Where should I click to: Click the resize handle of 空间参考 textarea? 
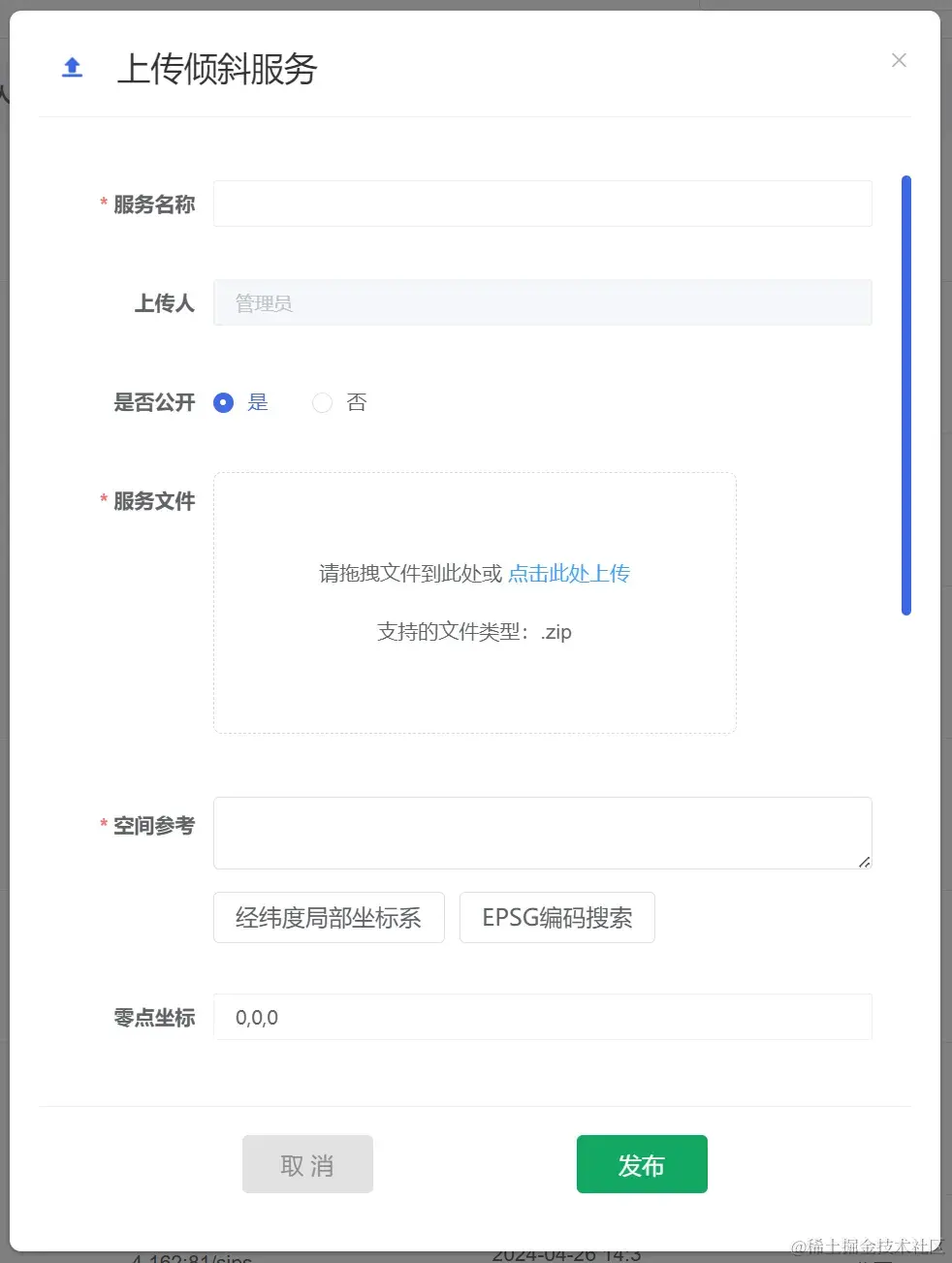tap(864, 861)
